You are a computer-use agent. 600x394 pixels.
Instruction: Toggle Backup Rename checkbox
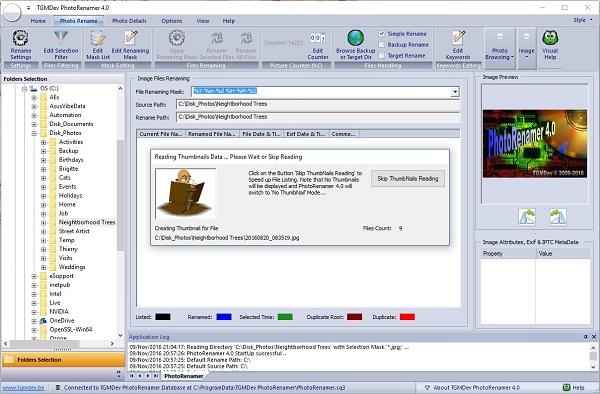(x=382, y=45)
